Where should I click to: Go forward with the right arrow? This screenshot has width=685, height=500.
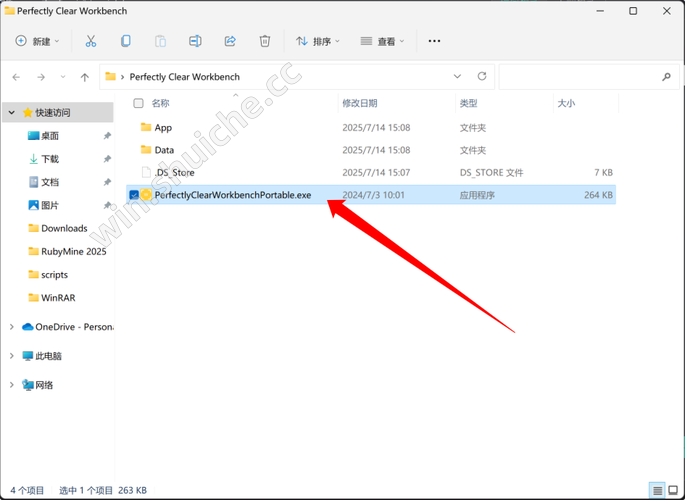tap(41, 77)
